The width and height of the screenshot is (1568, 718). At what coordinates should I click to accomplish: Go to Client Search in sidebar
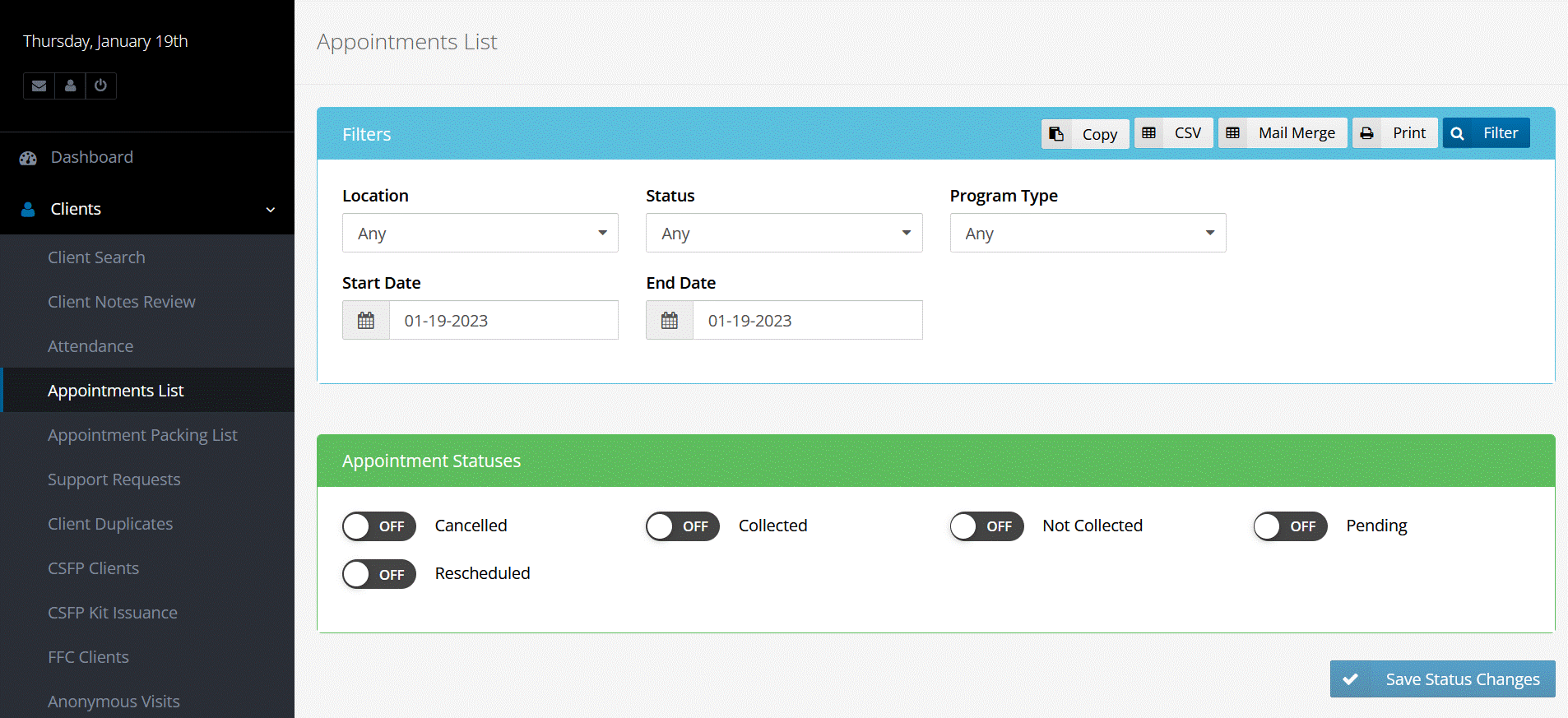coord(96,257)
